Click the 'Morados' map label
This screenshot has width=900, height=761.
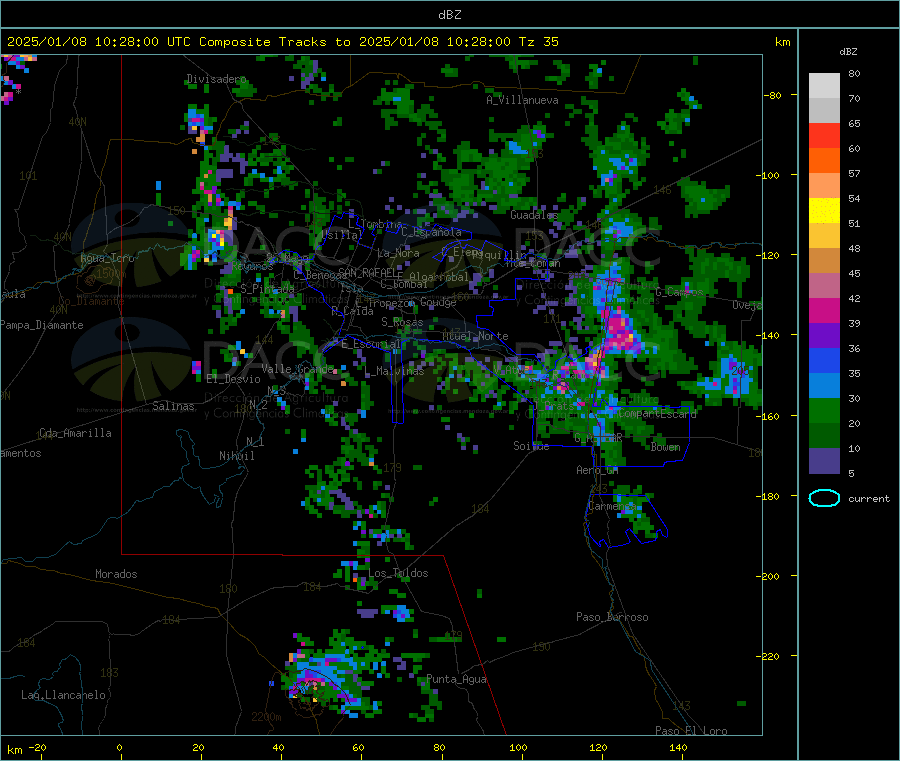click(116, 574)
